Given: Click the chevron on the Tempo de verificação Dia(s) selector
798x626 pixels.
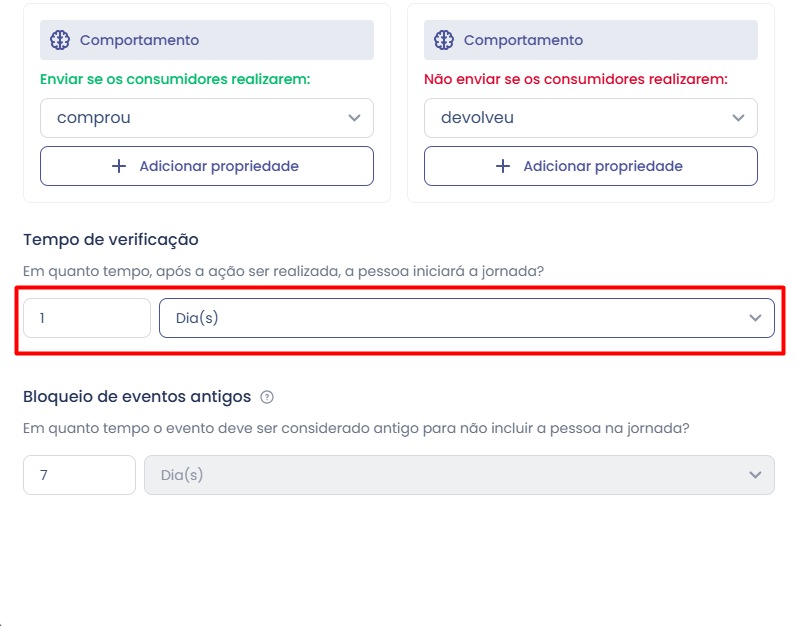Looking at the screenshot, I should (755, 318).
